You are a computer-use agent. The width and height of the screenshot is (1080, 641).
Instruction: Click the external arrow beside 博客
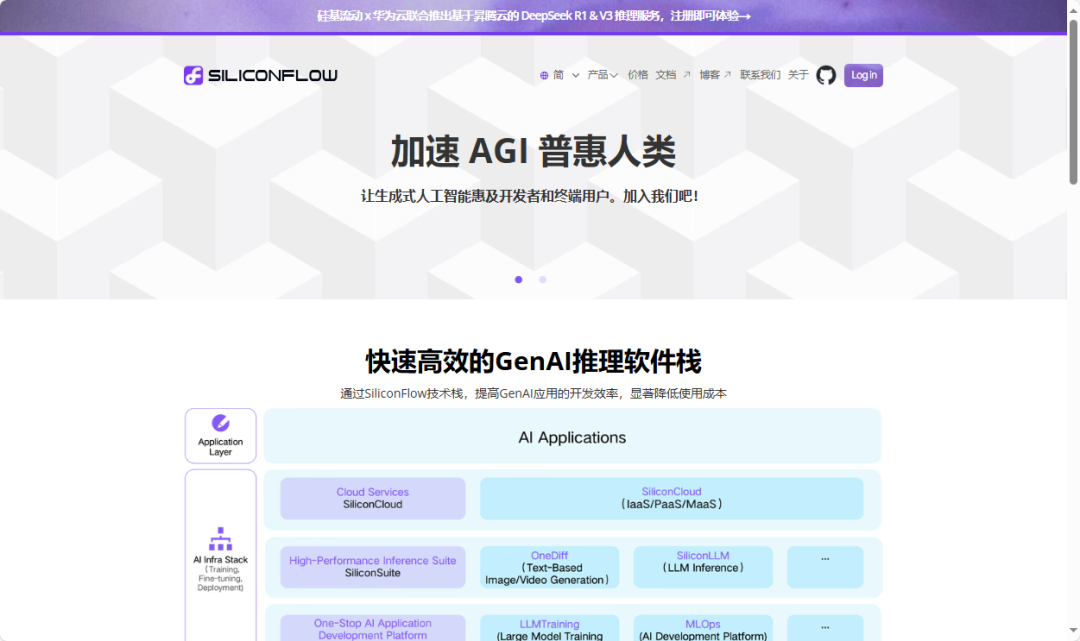(727, 74)
